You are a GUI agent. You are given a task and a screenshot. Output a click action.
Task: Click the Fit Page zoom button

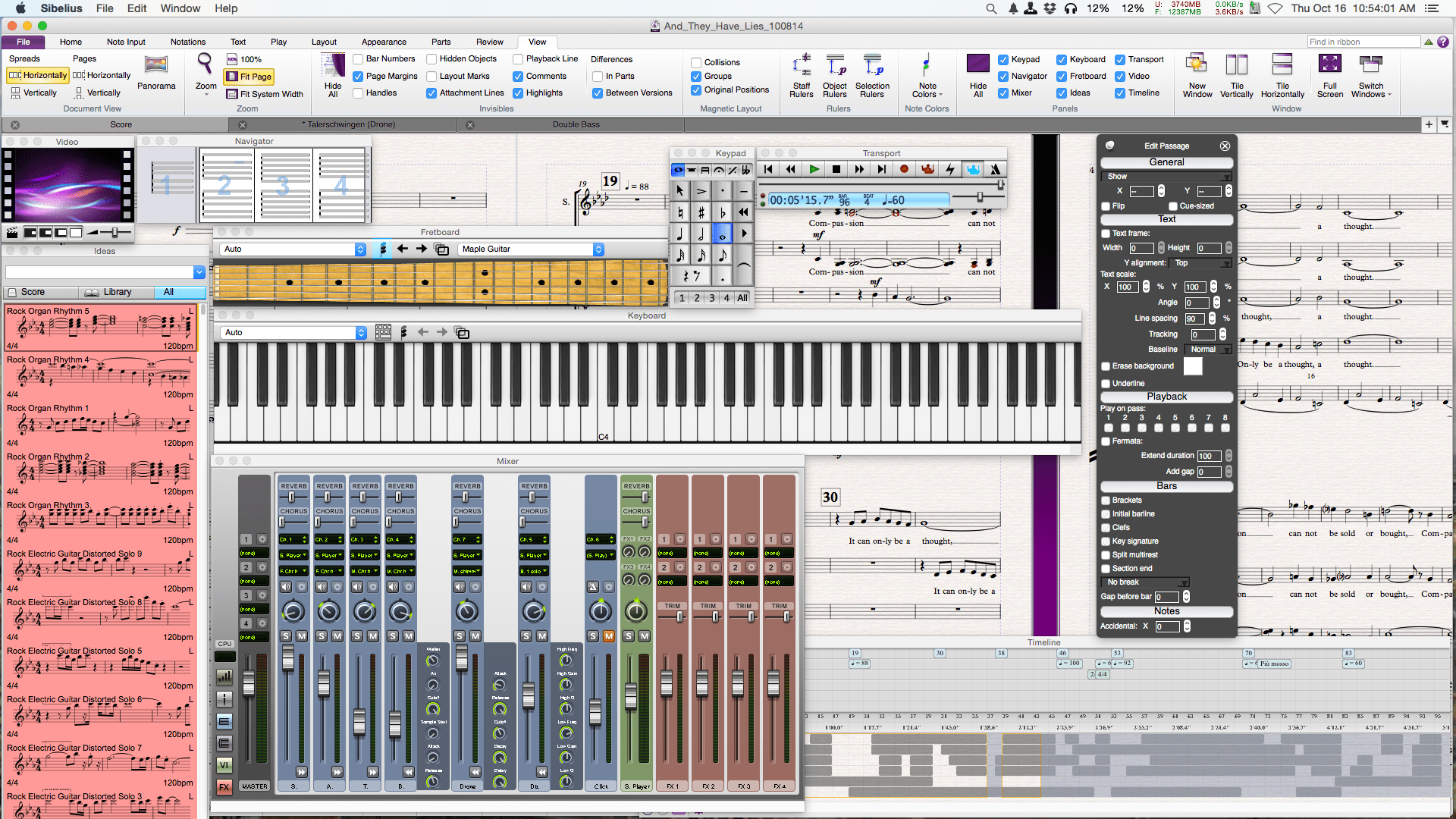(x=249, y=77)
